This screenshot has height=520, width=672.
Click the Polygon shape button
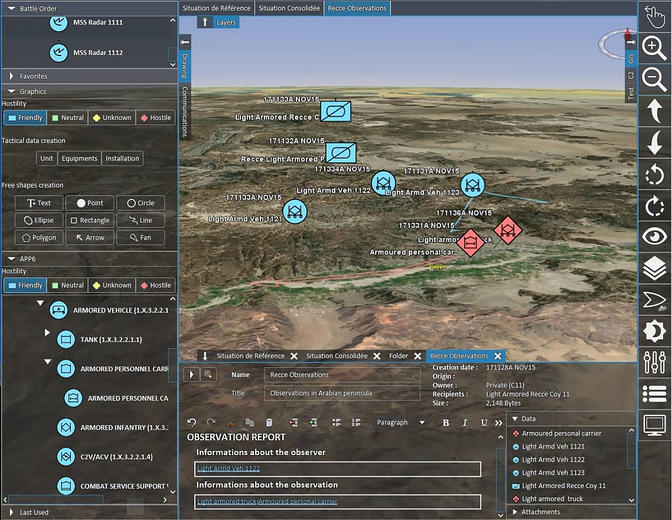tap(39, 238)
